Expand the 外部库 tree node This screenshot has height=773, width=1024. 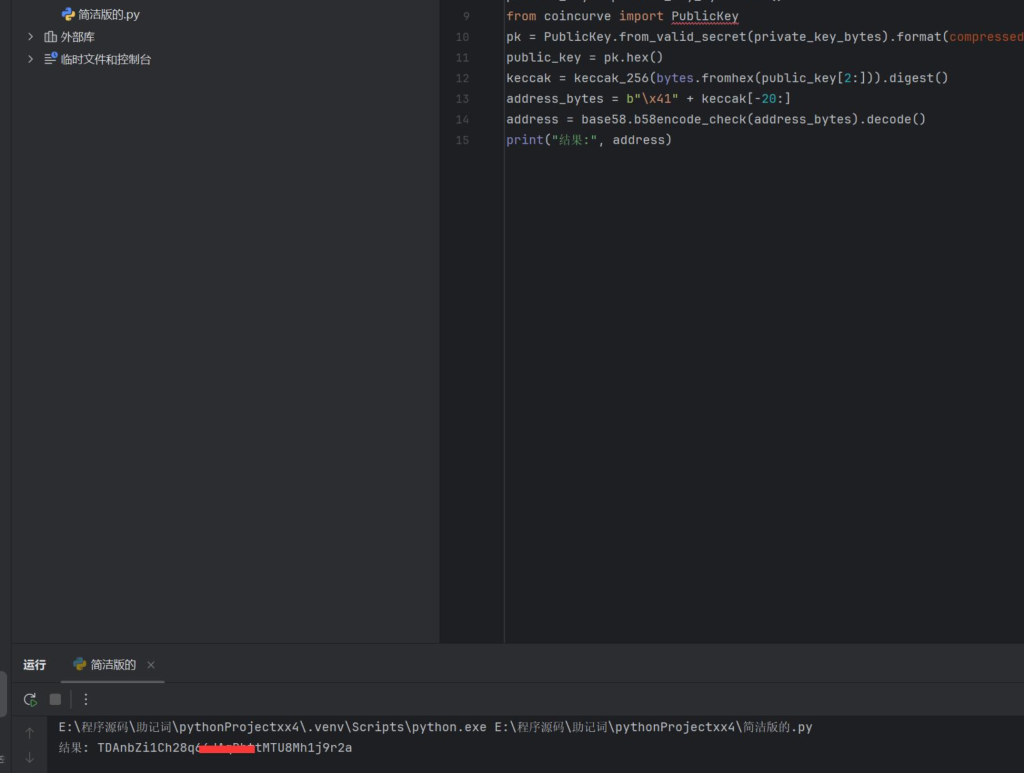pyautogui.click(x=30, y=37)
